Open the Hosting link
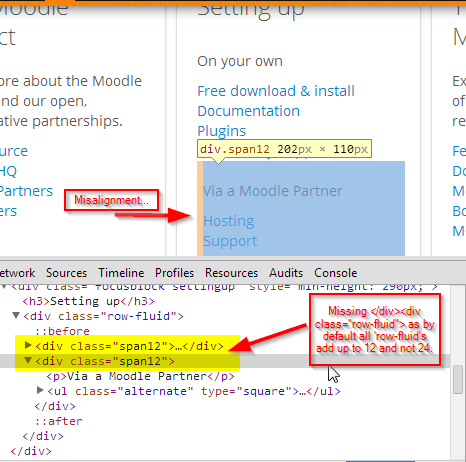Screen dimensions: 466x462 229,221
